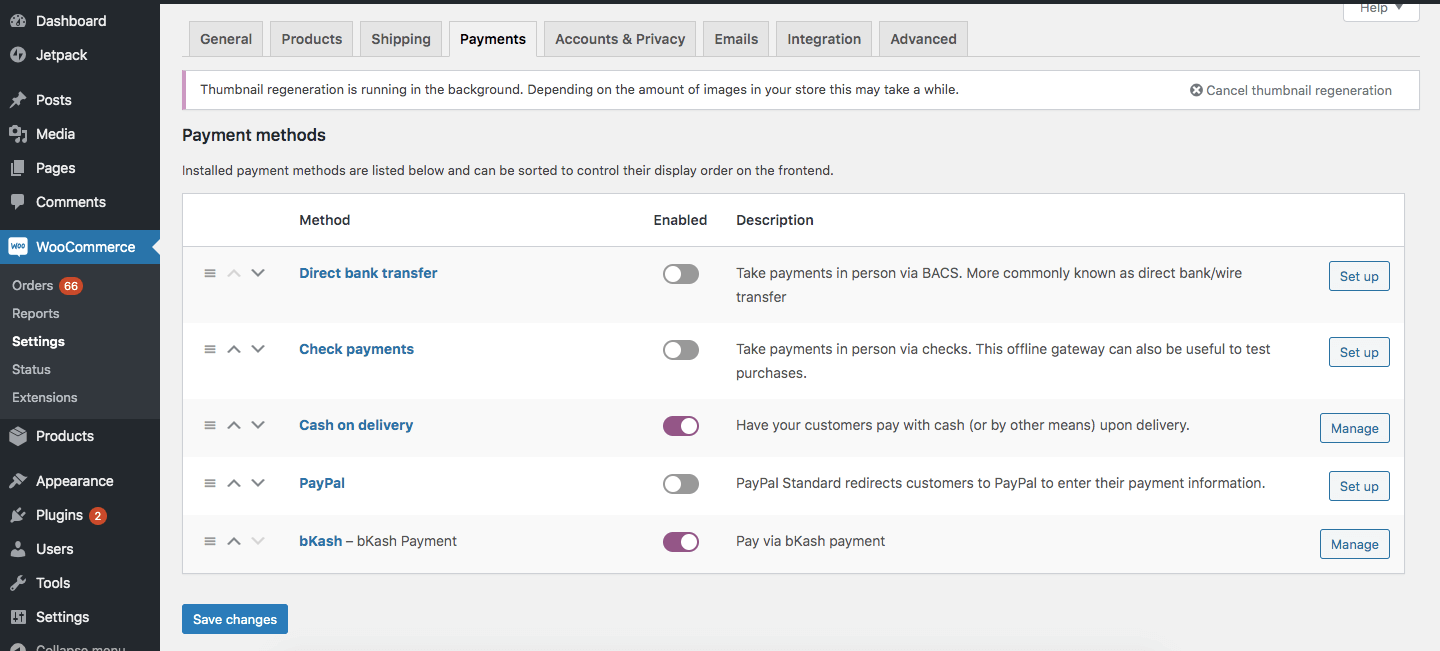Cancel thumbnail regeneration
The image size is (1440, 651).
click(x=1291, y=90)
